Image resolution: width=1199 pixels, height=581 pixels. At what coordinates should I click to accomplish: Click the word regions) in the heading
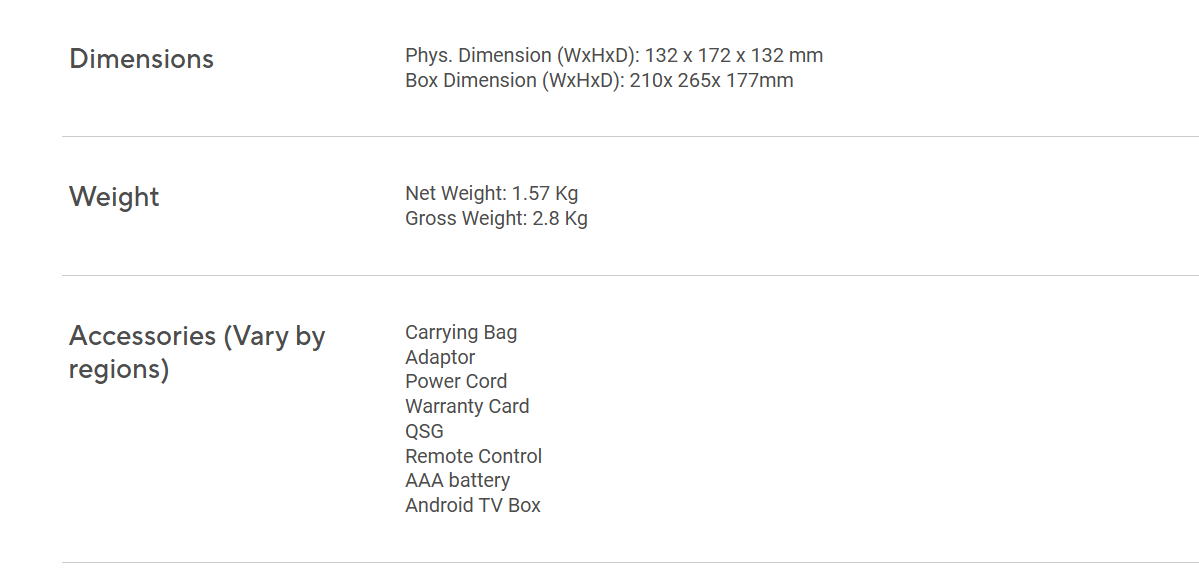coord(119,370)
